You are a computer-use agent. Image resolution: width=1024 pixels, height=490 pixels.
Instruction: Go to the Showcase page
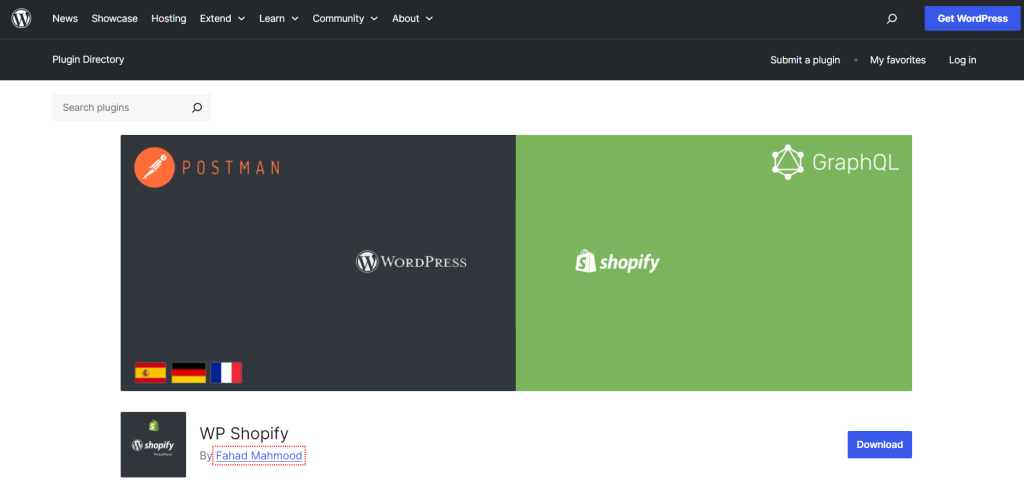tap(114, 19)
